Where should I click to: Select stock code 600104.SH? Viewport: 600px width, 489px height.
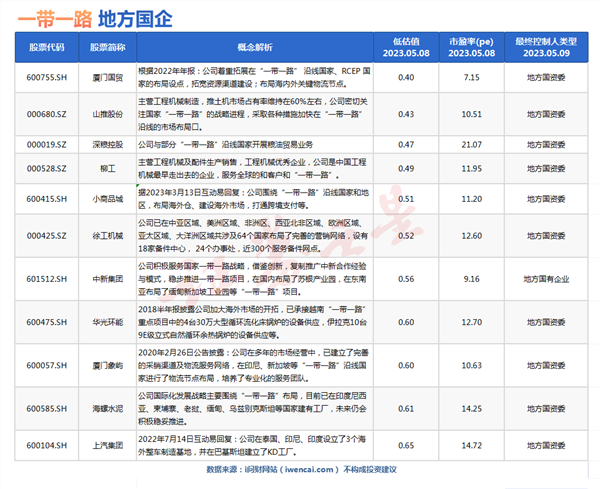pos(47,445)
